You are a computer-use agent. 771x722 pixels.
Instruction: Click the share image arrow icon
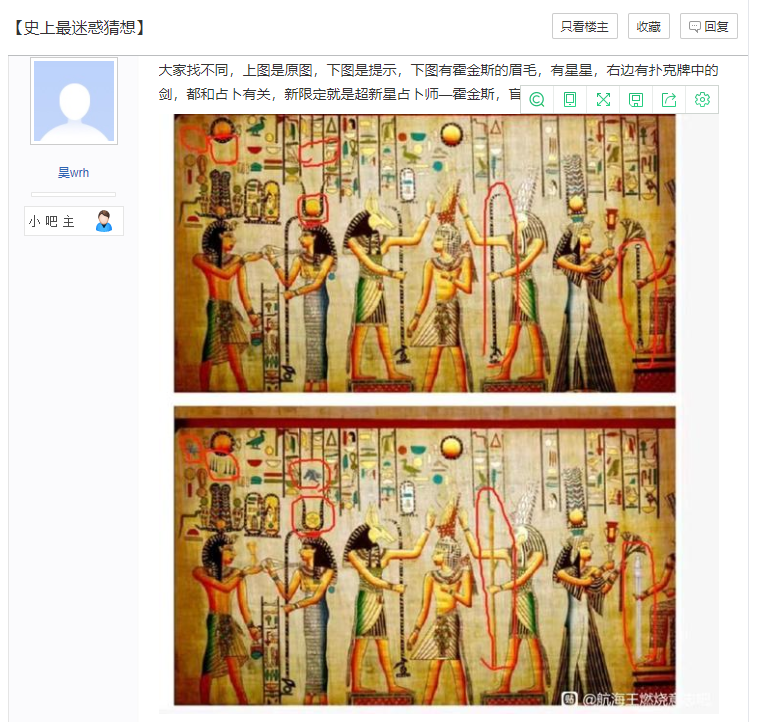(x=669, y=100)
